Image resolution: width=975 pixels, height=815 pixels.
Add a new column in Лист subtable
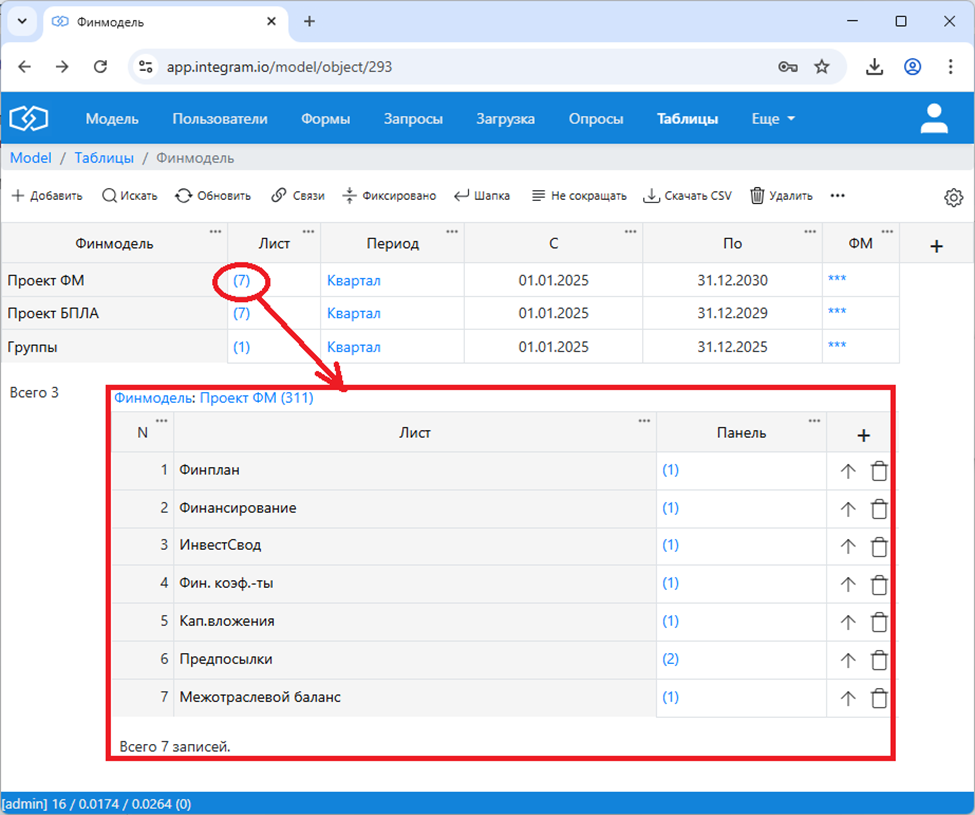point(863,435)
